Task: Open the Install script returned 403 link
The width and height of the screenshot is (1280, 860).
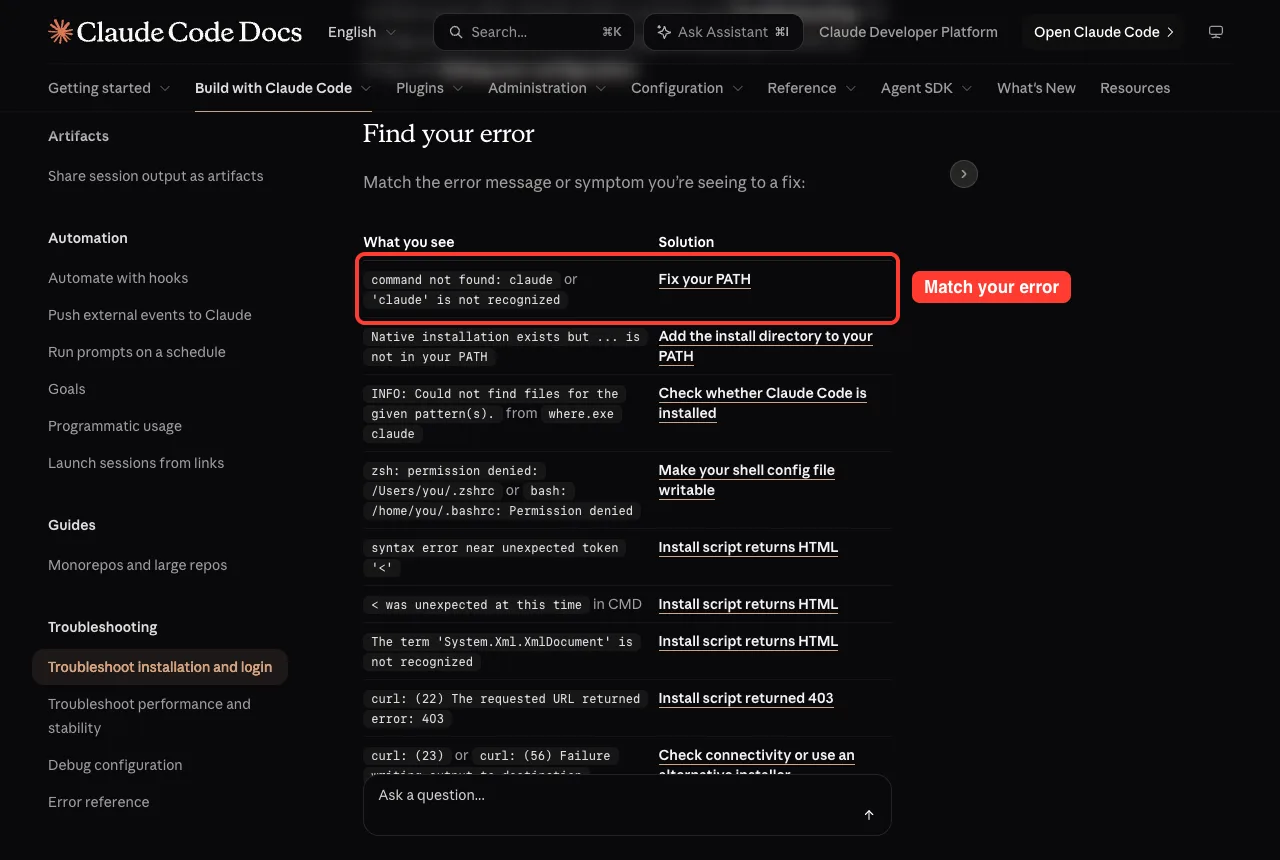Action: pos(746,698)
